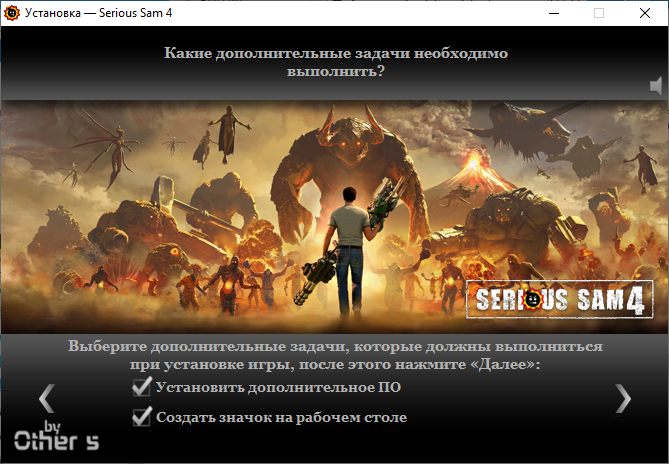Uncheck "Создать значок на рабочем столе" checkbox
Viewport: 669px width, 464px height.
[142, 417]
